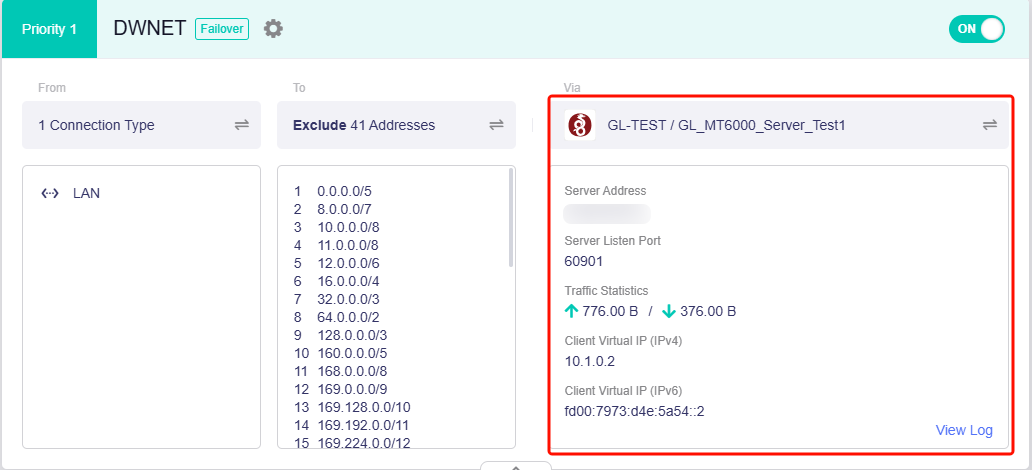
Task: Click the swap arrows beside GL_MT6000_Server_Test1
Action: 989,125
